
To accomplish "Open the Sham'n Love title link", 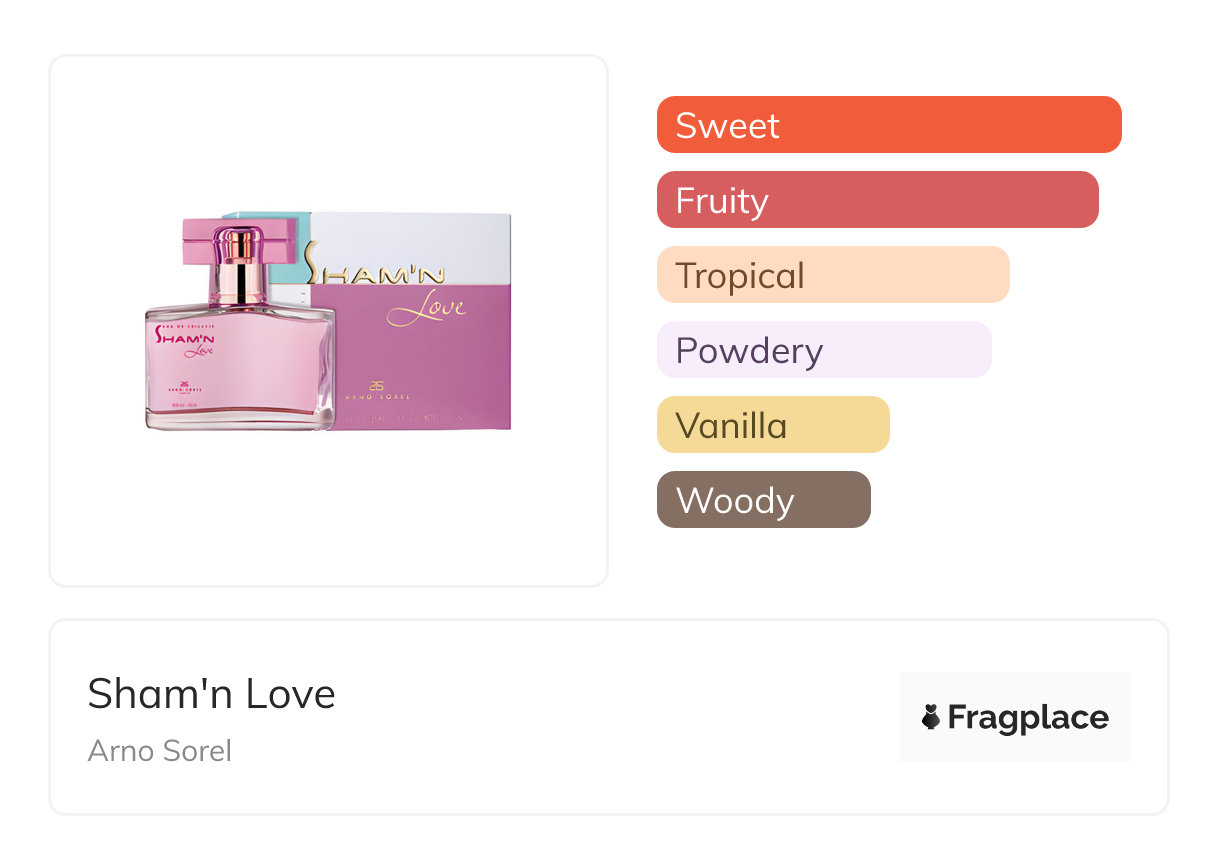I will point(212,694).
